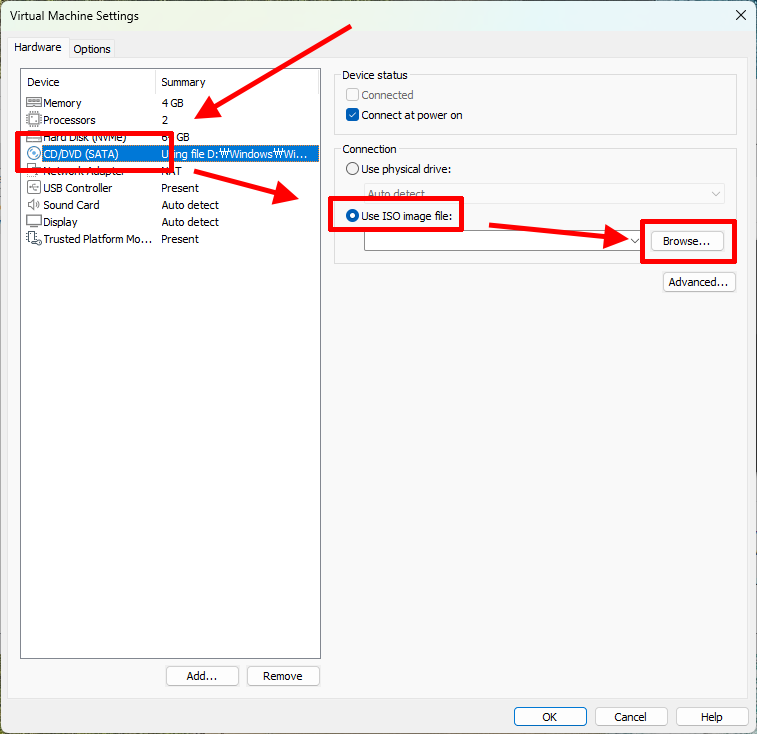Select the CD/DVD (SATA) row

point(171,154)
